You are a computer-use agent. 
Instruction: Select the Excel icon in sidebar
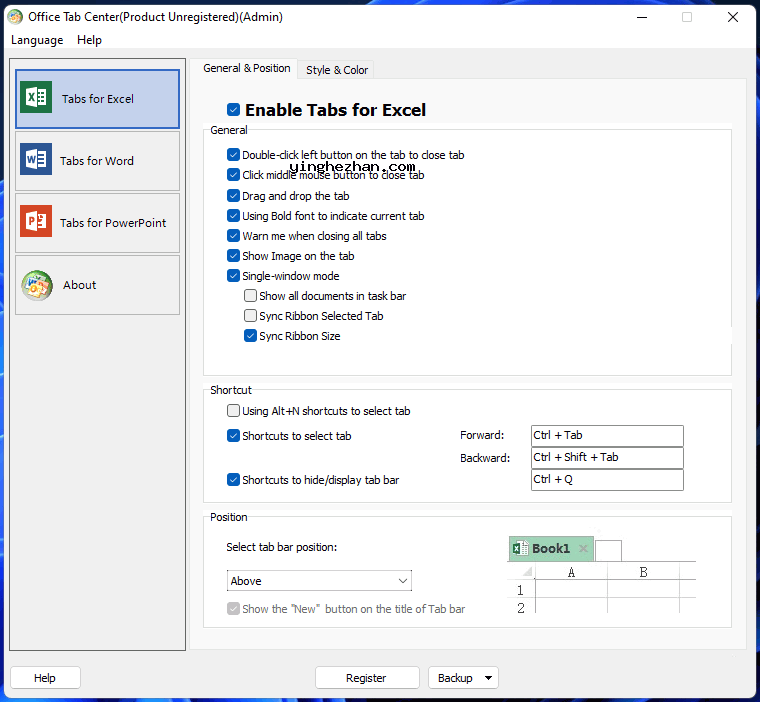pyautogui.click(x=36, y=97)
